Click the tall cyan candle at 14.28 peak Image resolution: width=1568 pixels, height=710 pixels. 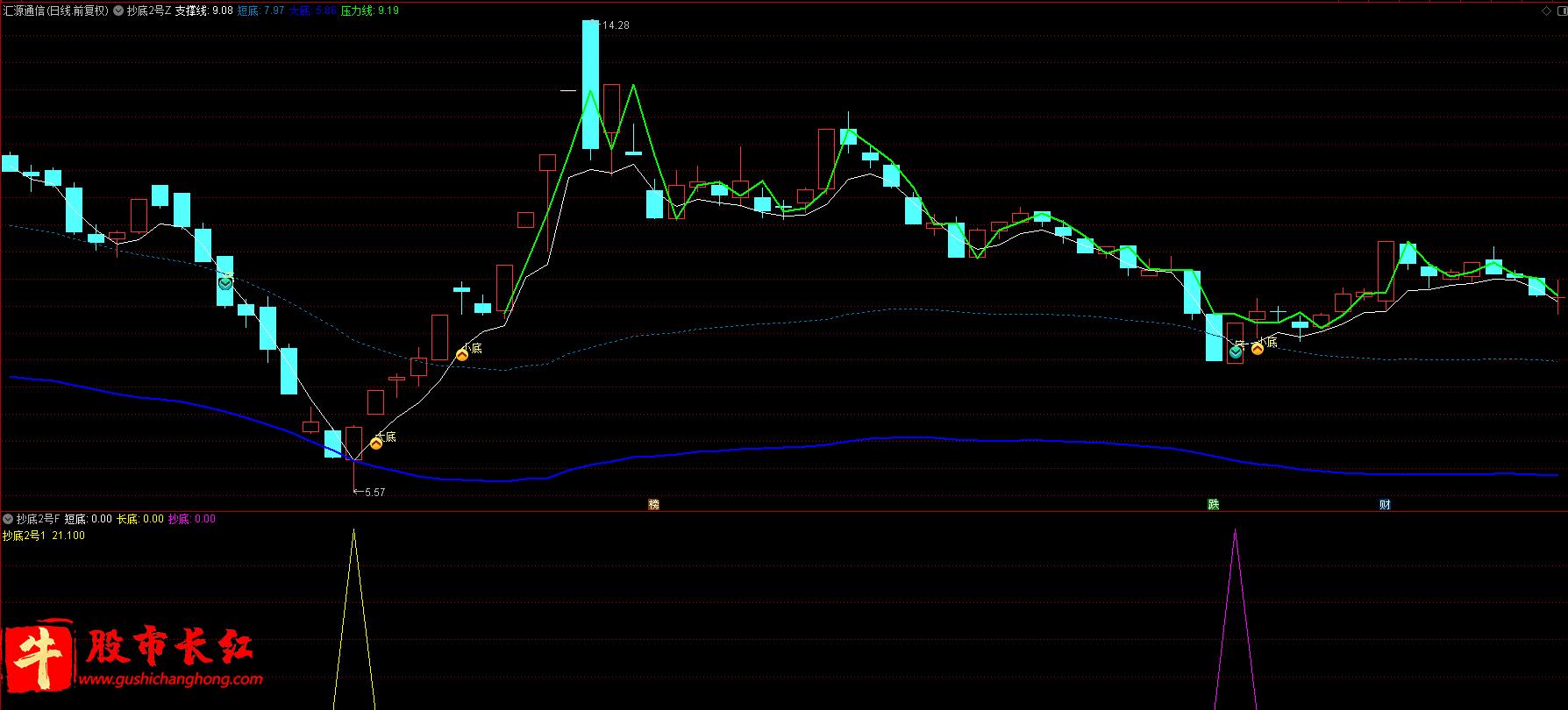(591, 85)
